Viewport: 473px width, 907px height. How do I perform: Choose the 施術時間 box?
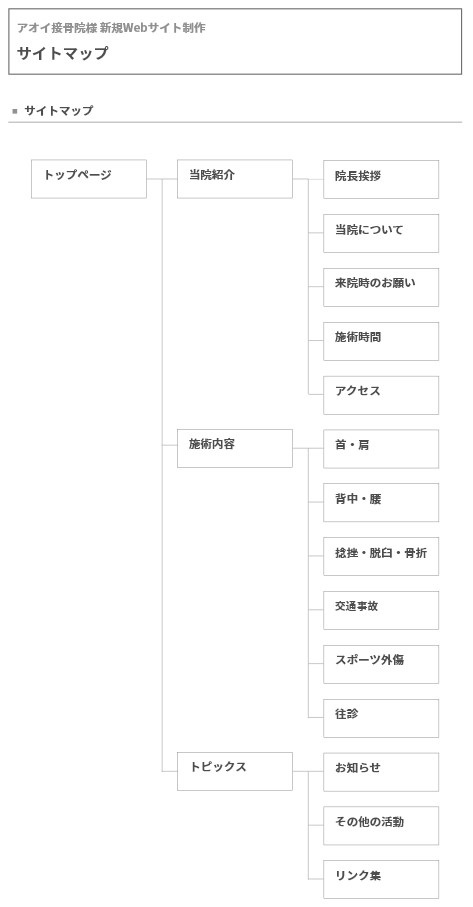[x=380, y=341]
